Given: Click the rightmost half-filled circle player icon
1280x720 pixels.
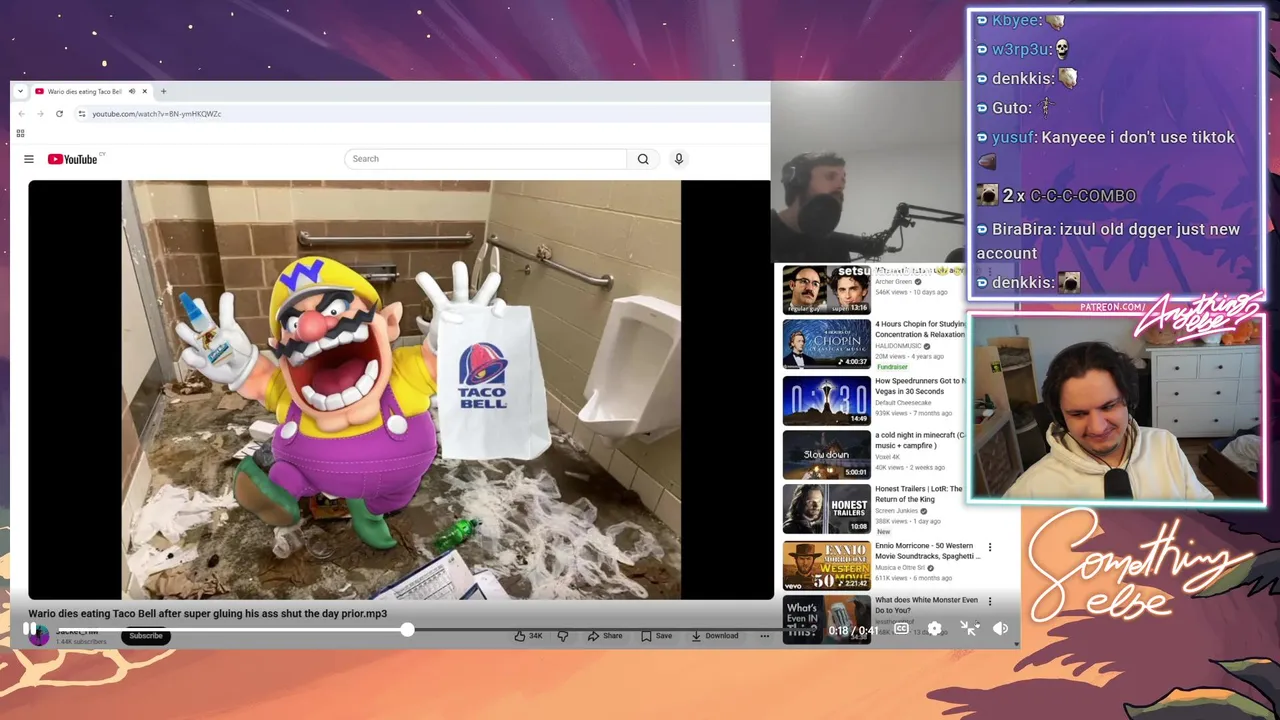Looking at the screenshot, I should click(x=1000, y=628).
